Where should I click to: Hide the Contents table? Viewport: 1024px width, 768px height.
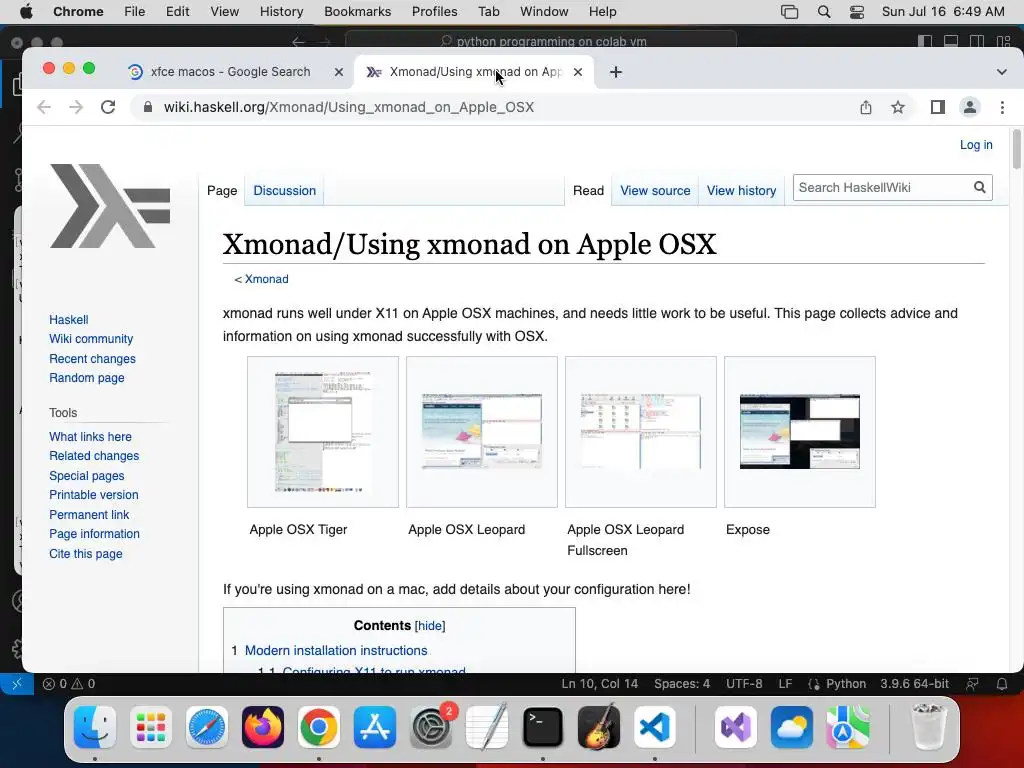(x=430, y=626)
